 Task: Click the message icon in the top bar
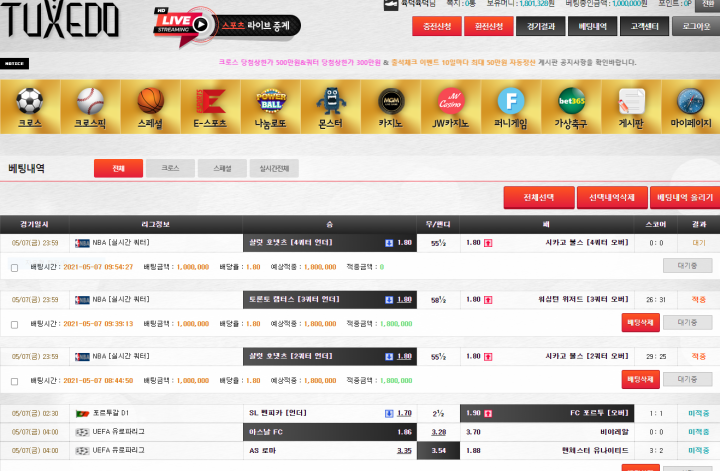pos(391,5)
